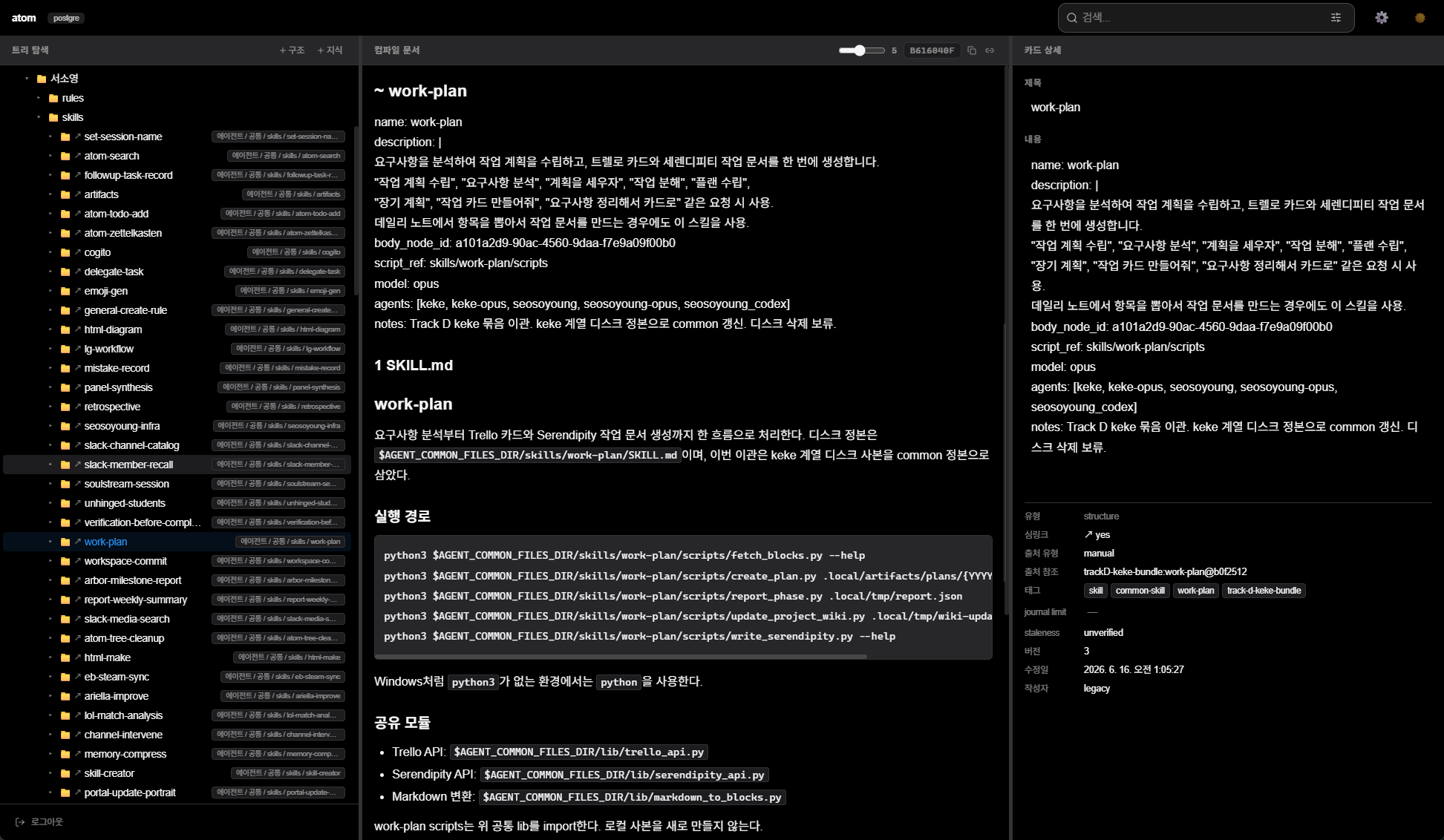Expand the workspace-commit node arrow

[50, 561]
